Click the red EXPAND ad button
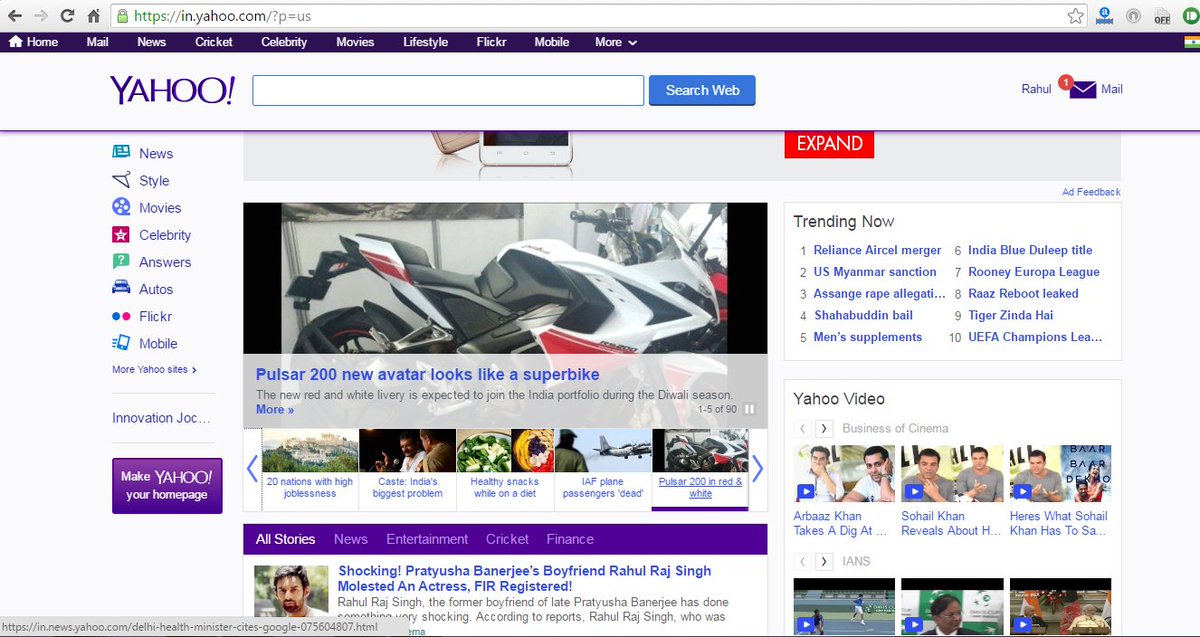 click(x=829, y=143)
